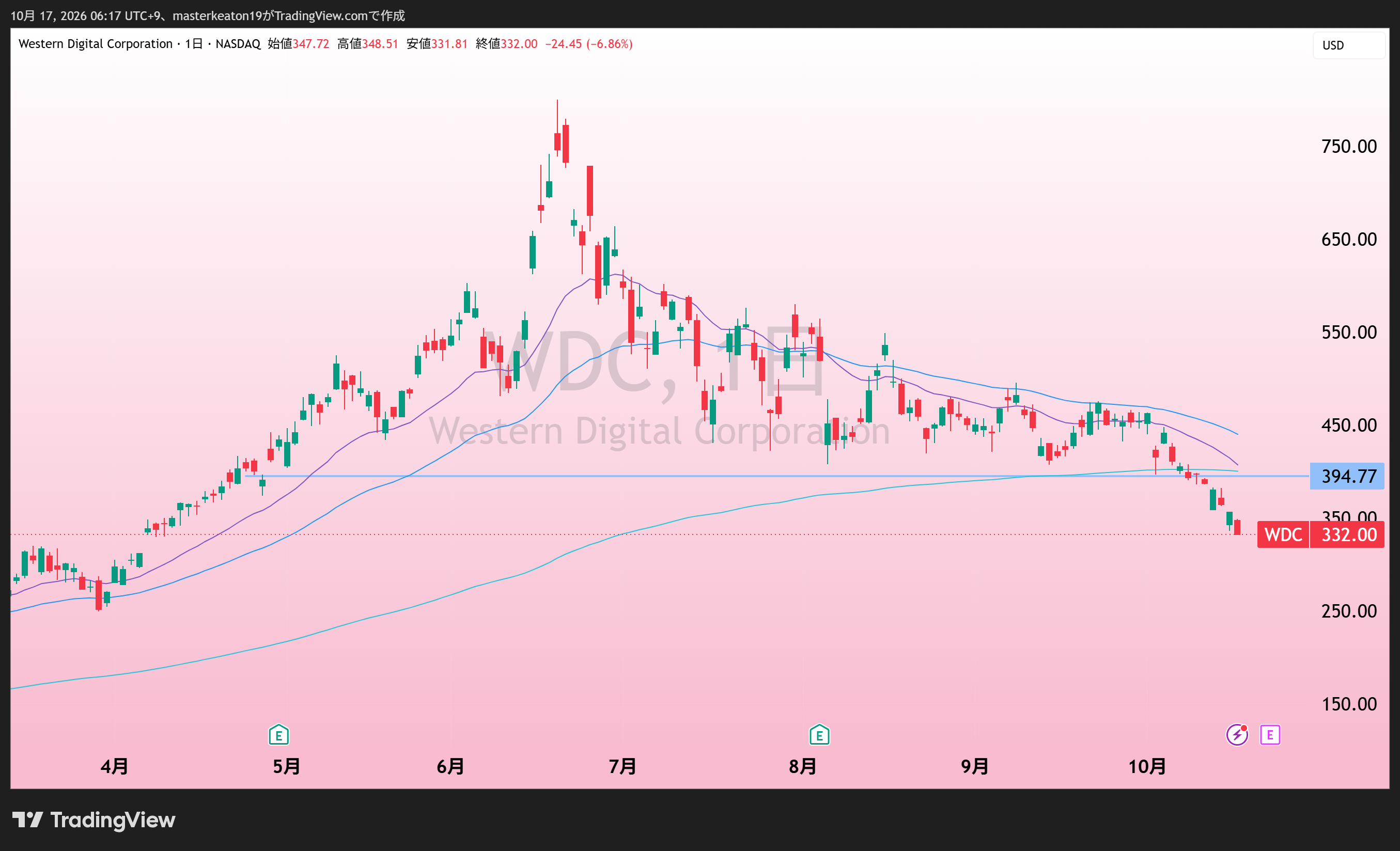Click the 始値347.72 open value
1400x851 pixels.
[x=298, y=44]
